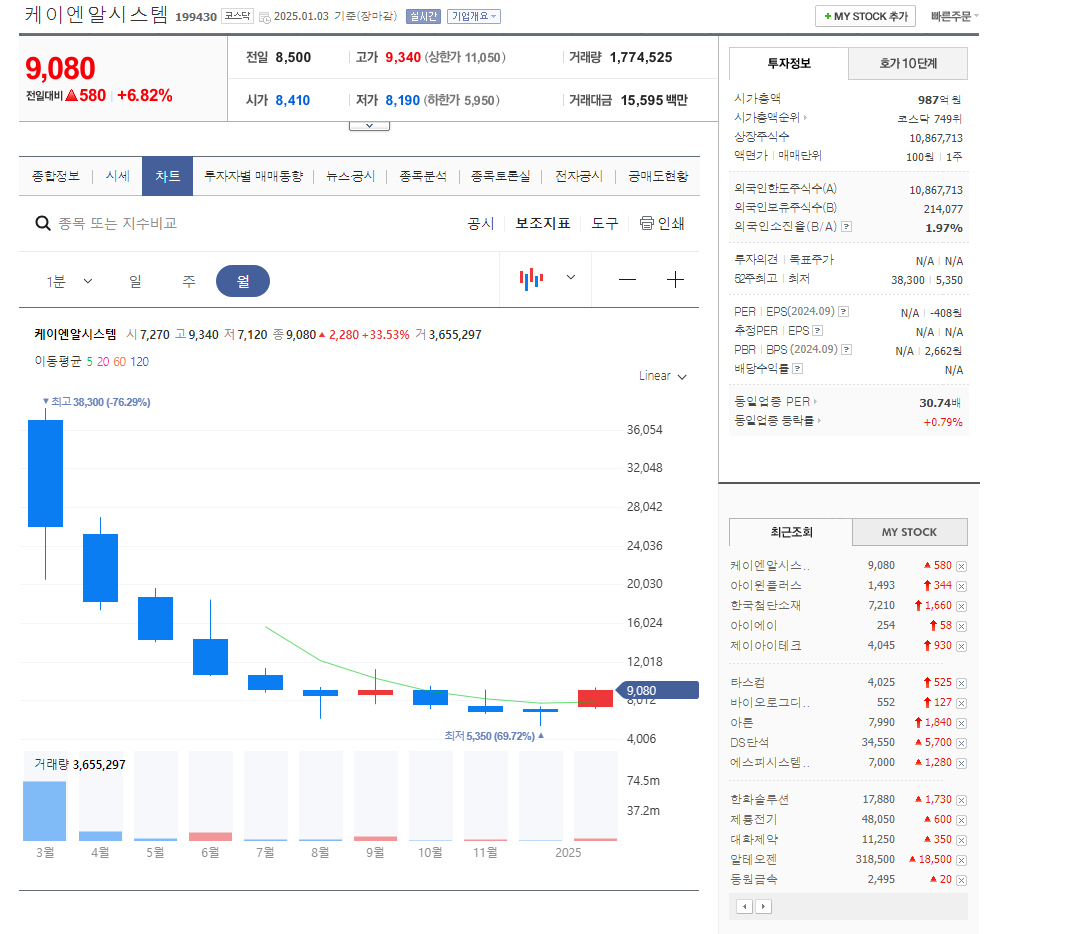Remove 알테오젠 from recent list
The height and width of the screenshot is (934, 1090).
[961, 860]
